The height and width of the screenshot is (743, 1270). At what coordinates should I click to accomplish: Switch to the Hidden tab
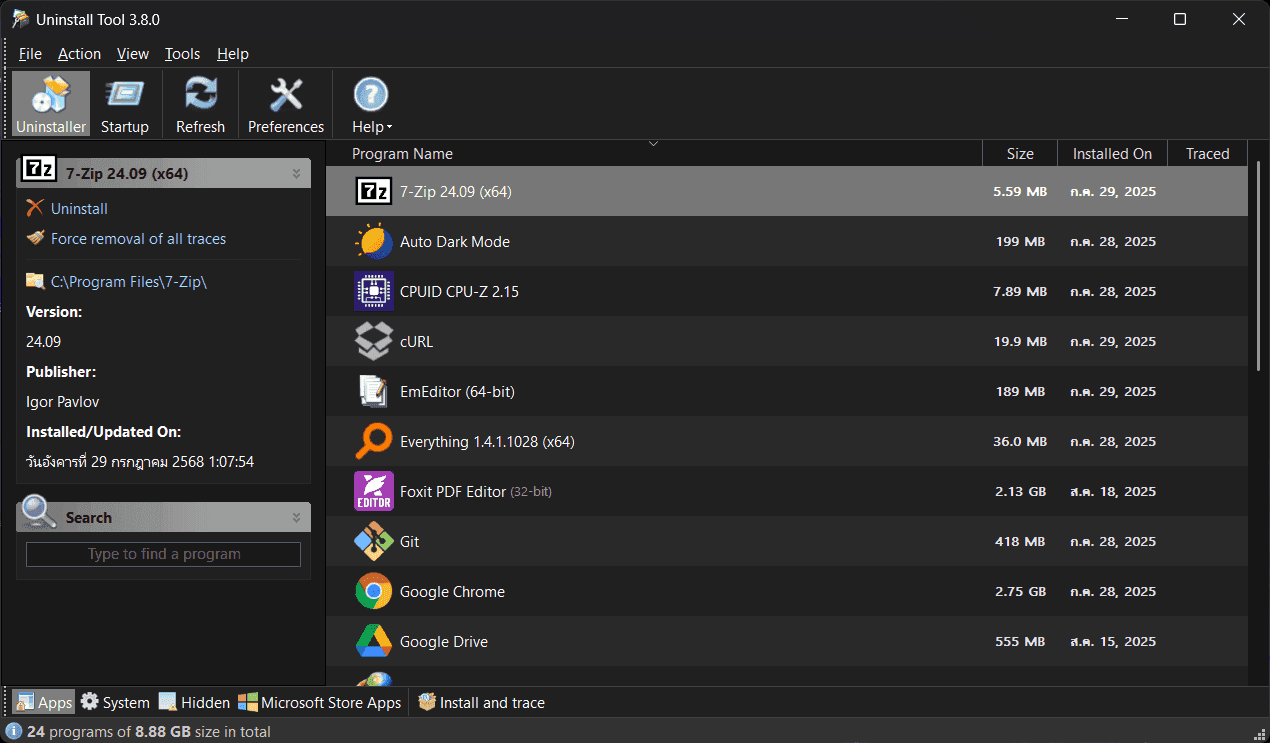coord(195,702)
